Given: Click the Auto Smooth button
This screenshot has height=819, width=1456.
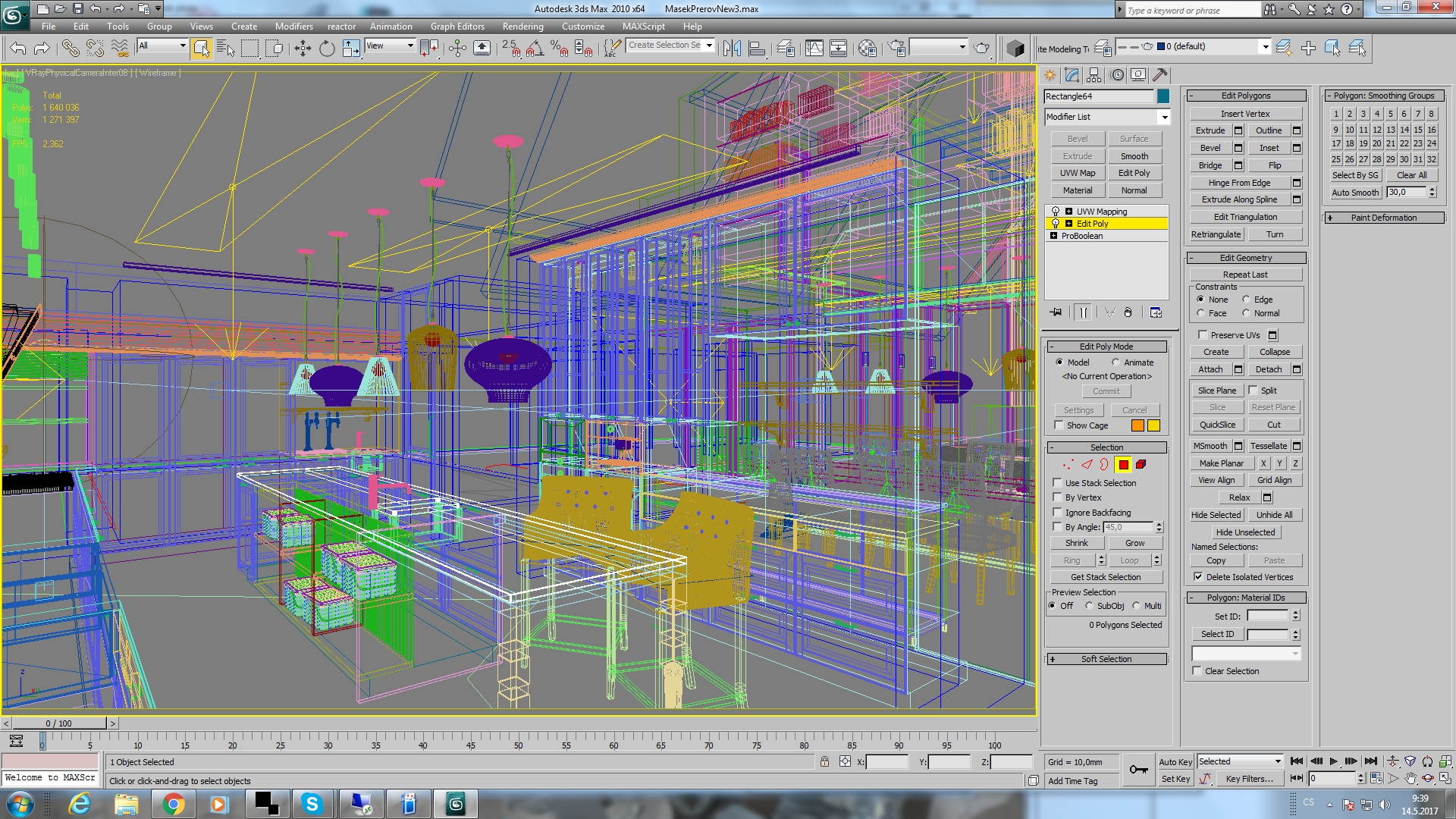Looking at the screenshot, I should point(1355,193).
